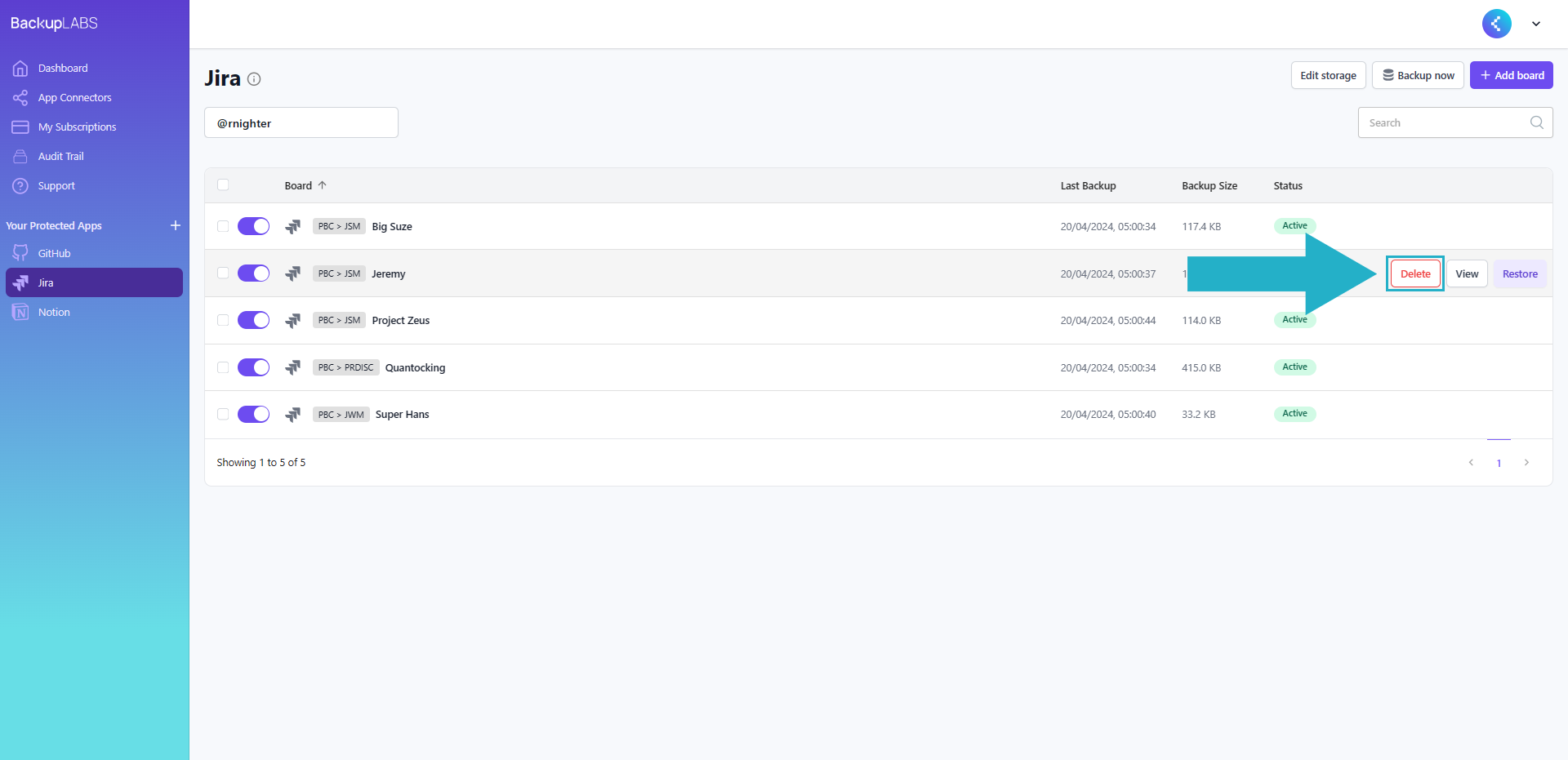Click the Jira icon in Big Suze row

pos(293,227)
